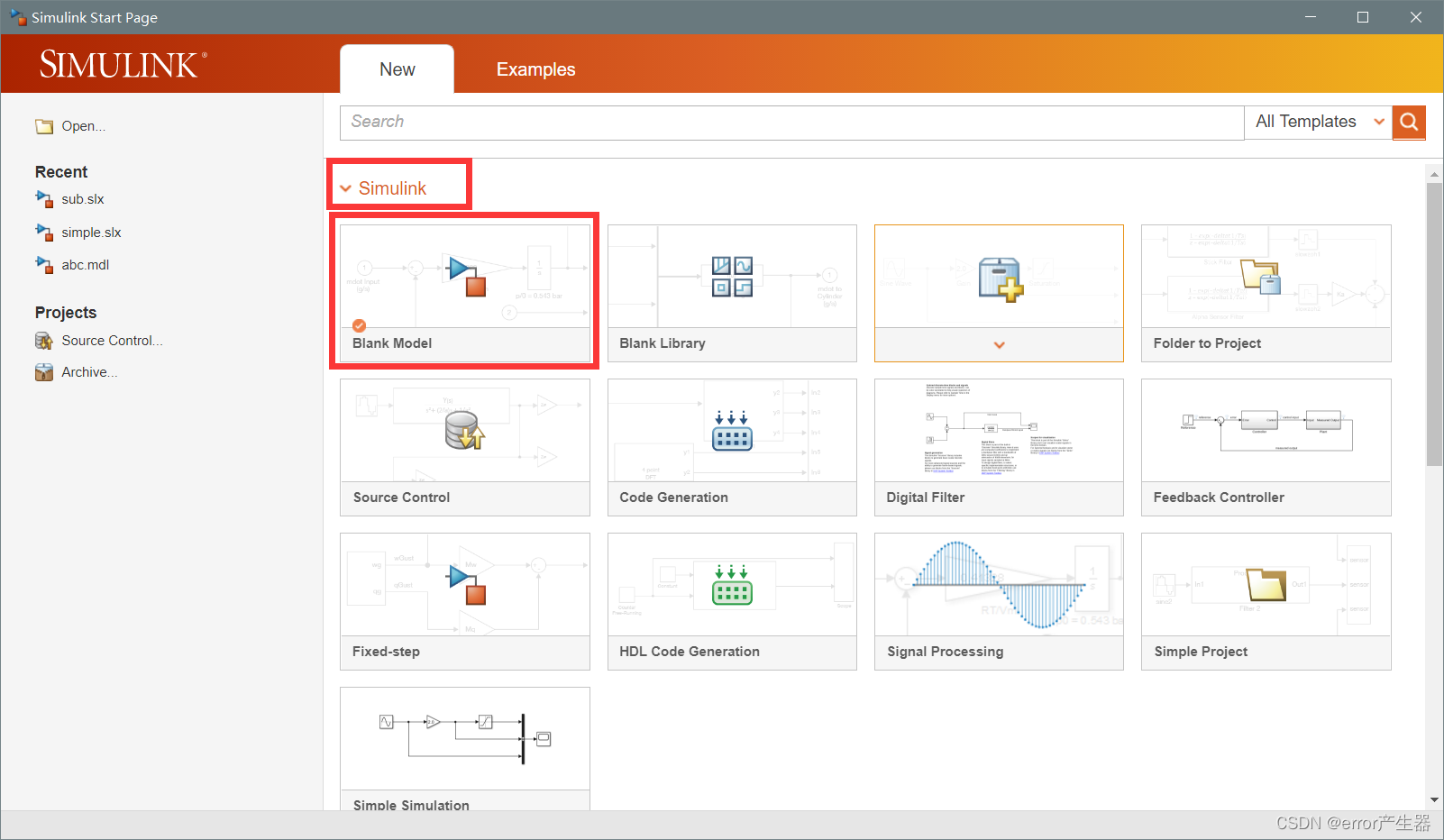Expand the project template dropdown arrow

(999, 344)
